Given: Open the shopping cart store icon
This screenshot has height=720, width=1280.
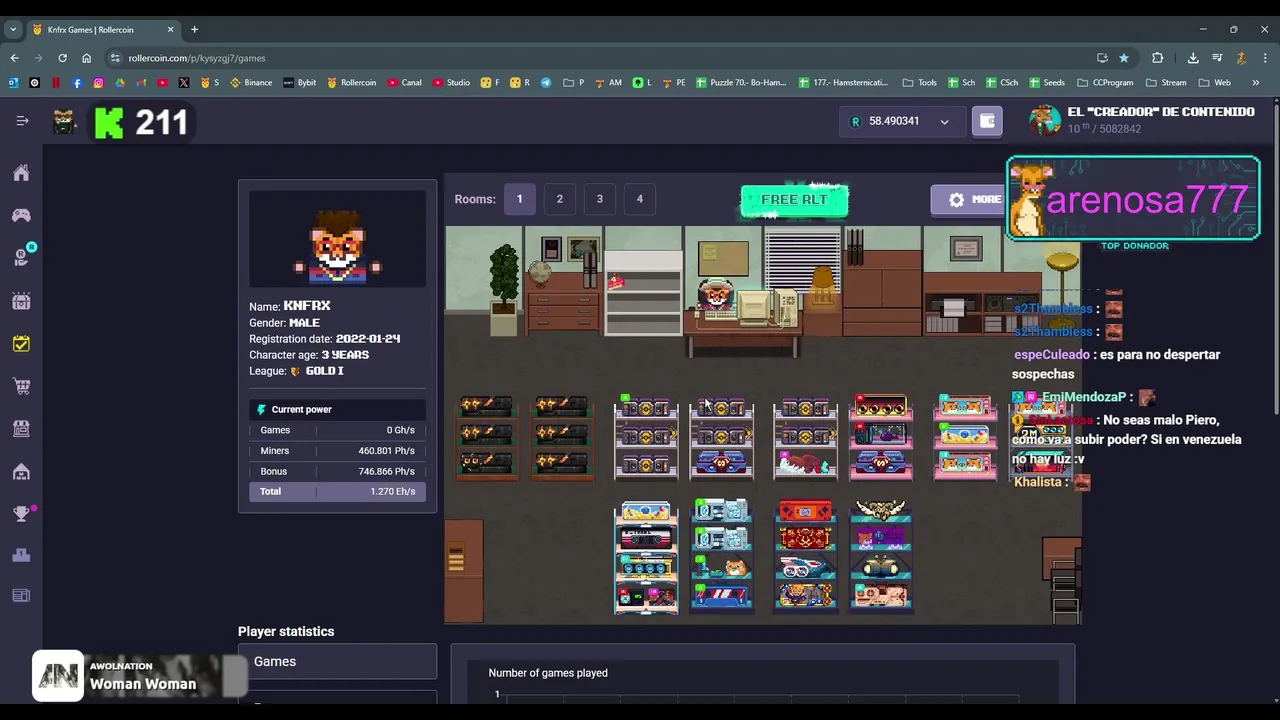Looking at the screenshot, I should coord(21,386).
